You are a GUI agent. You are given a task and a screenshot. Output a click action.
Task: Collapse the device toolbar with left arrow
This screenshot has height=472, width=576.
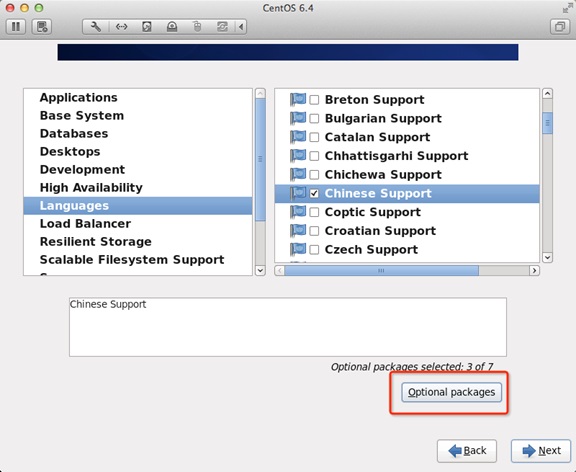pos(241,27)
